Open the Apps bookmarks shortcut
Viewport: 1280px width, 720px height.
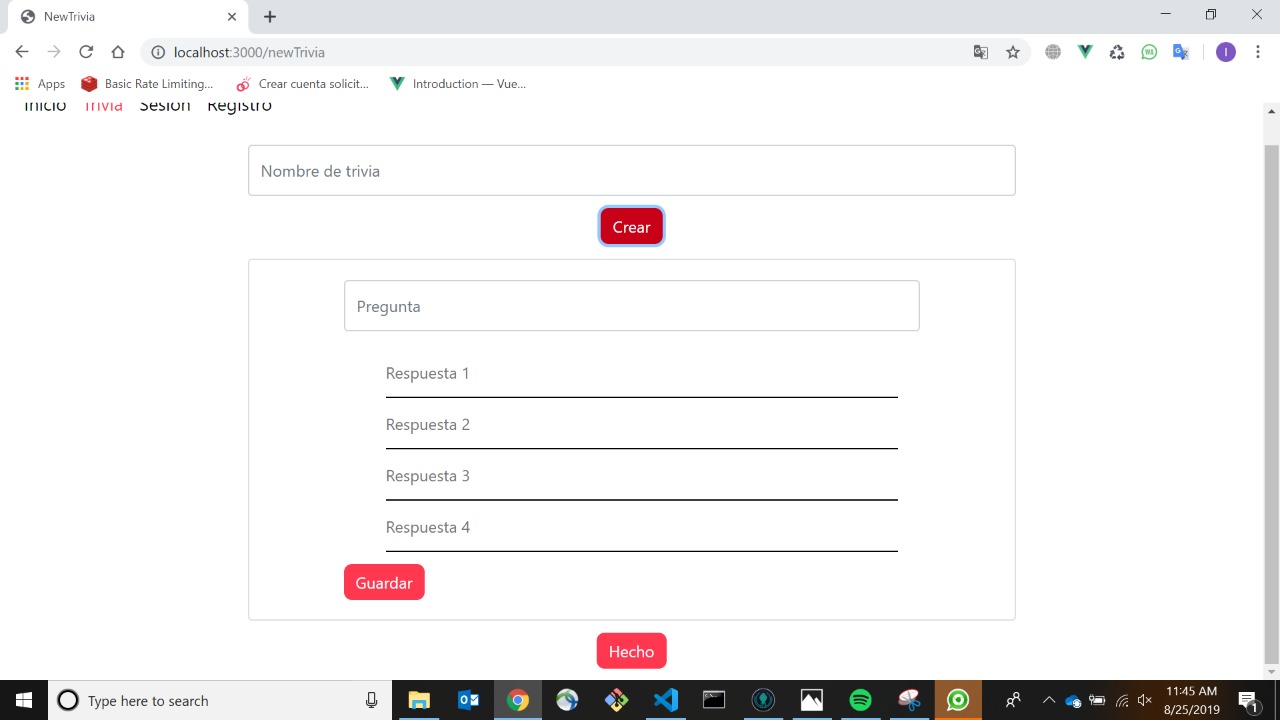pyautogui.click(x=40, y=84)
